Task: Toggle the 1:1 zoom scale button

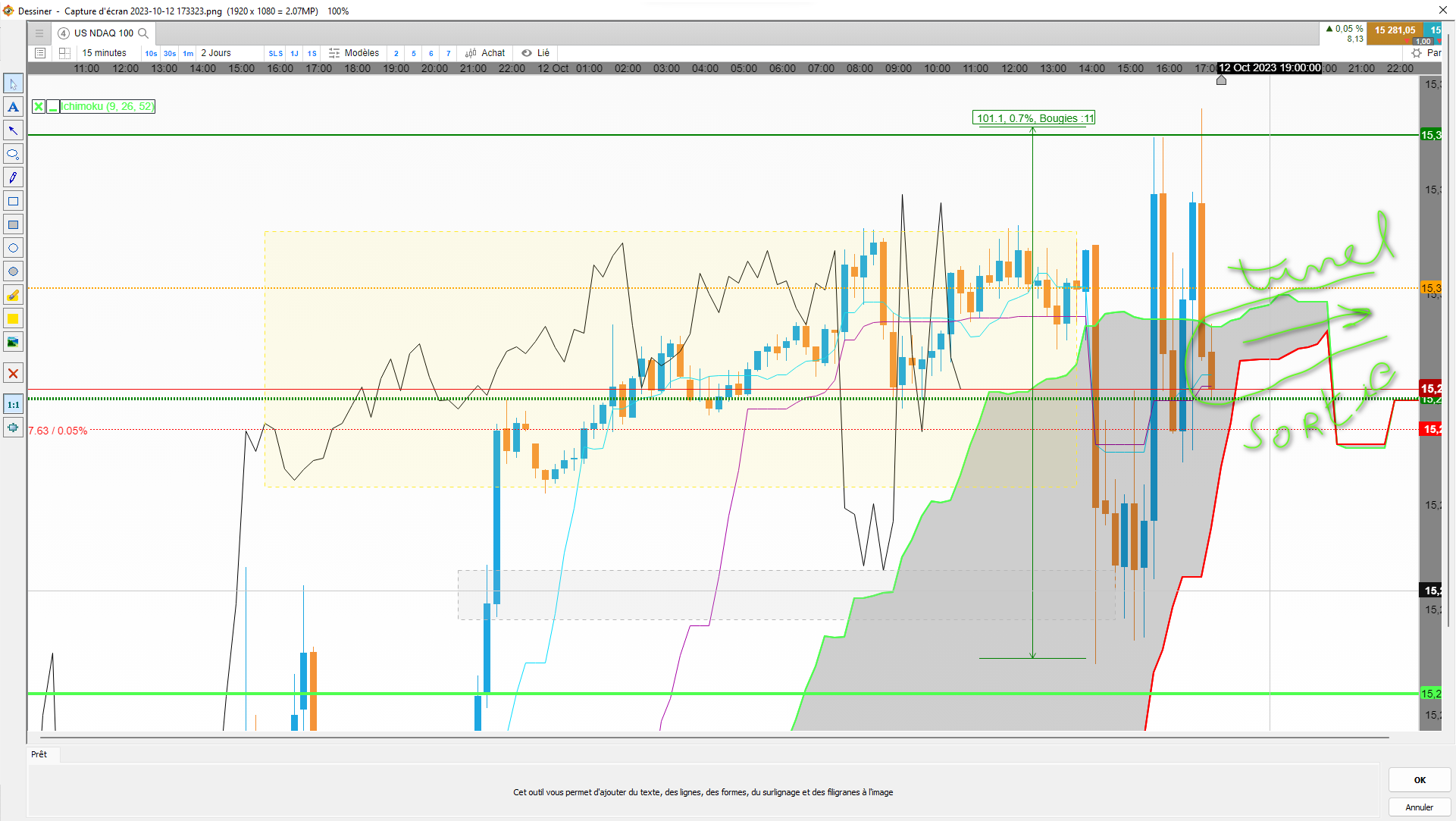Action: click(x=13, y=404)
